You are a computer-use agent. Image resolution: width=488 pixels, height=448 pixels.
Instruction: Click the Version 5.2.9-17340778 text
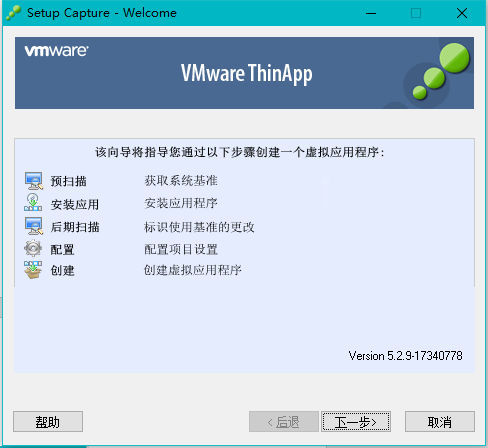coord(405,356)
